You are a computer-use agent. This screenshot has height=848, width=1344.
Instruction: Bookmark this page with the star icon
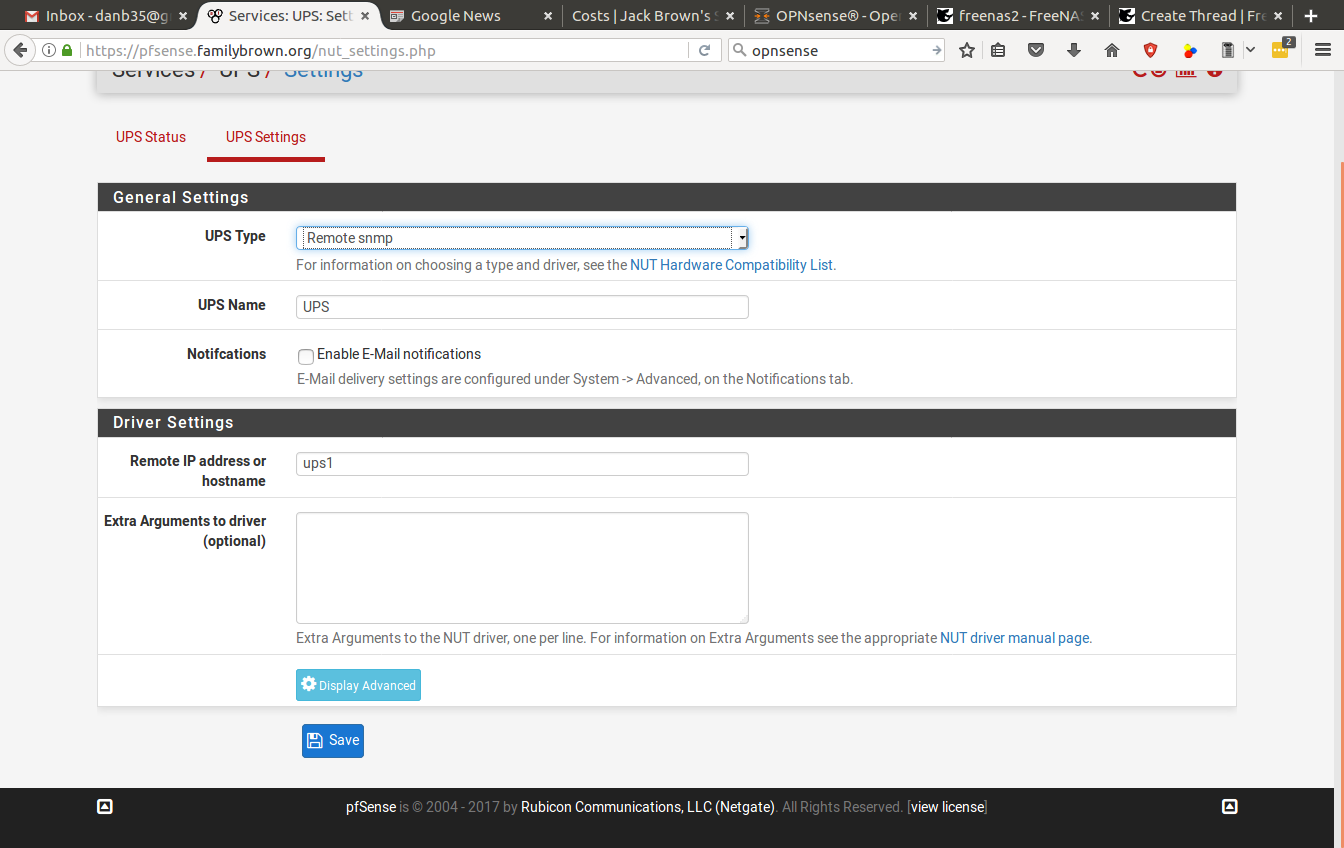click(x=967, y=50)
